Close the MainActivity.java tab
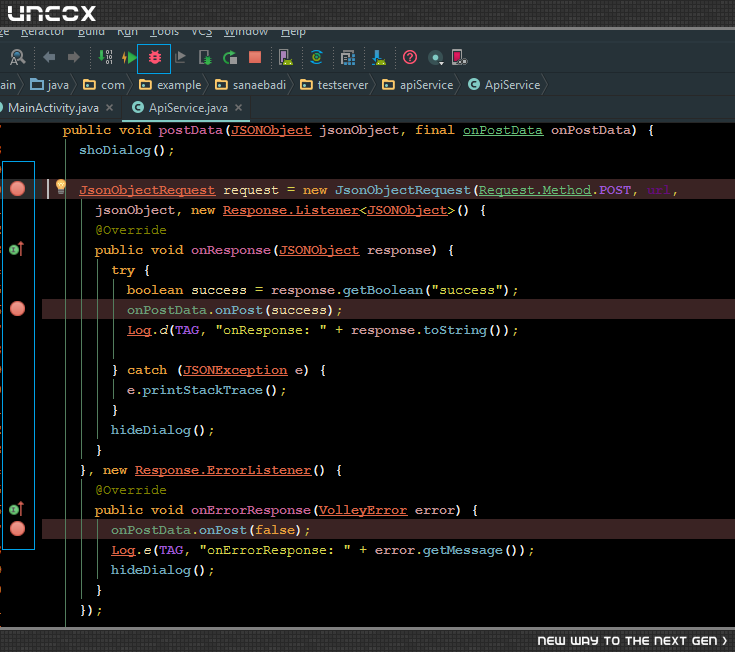The height and width of the screenshot is (652, 735). pos(110,108)
